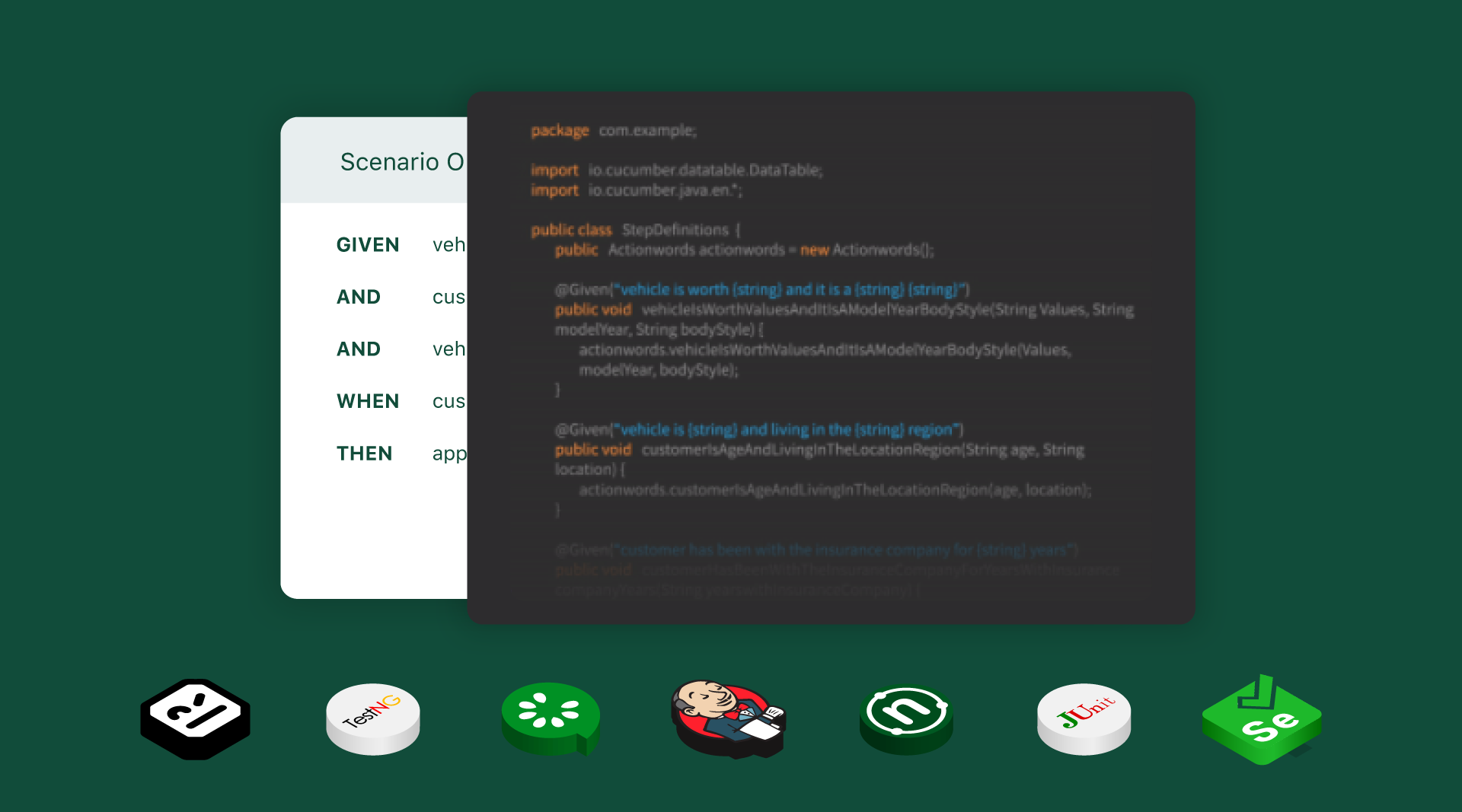Click the Jenkins butler mascot icon
Image resolution: width=1462 pixels, height=812 pixels.
729,718
